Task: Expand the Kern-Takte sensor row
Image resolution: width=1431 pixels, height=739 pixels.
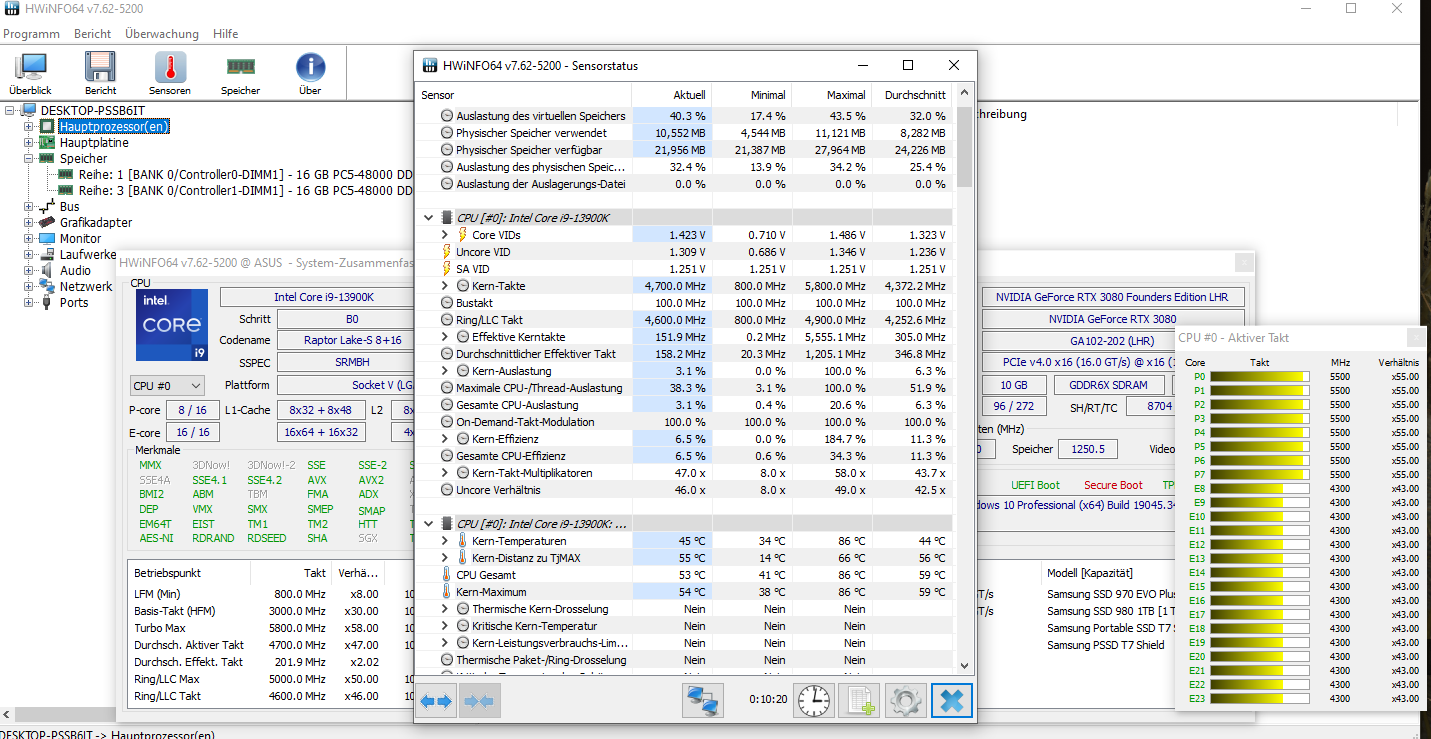Action: click(445, 286)
